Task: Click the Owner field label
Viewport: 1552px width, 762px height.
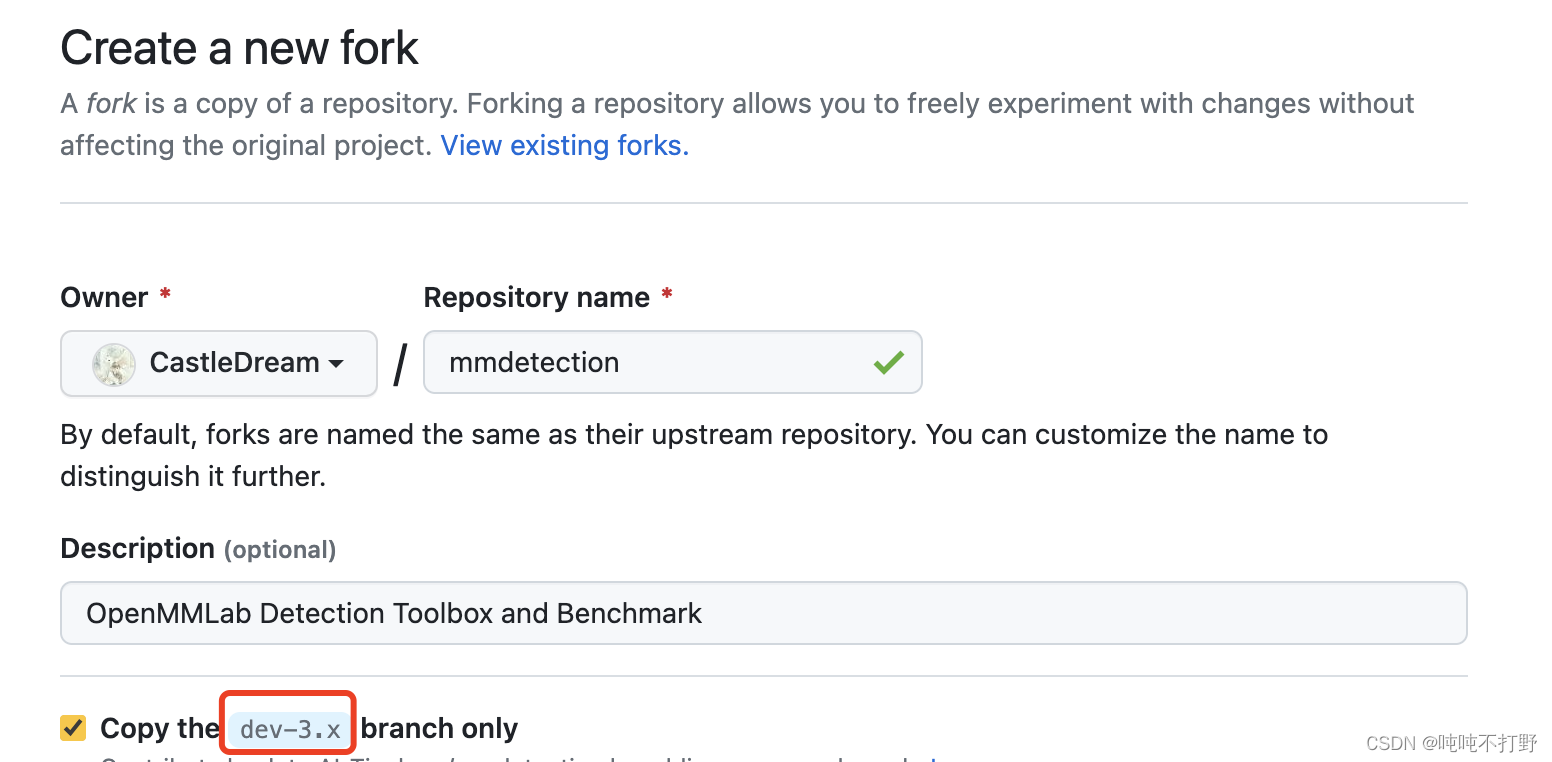Action: click(x=104, y=297)
